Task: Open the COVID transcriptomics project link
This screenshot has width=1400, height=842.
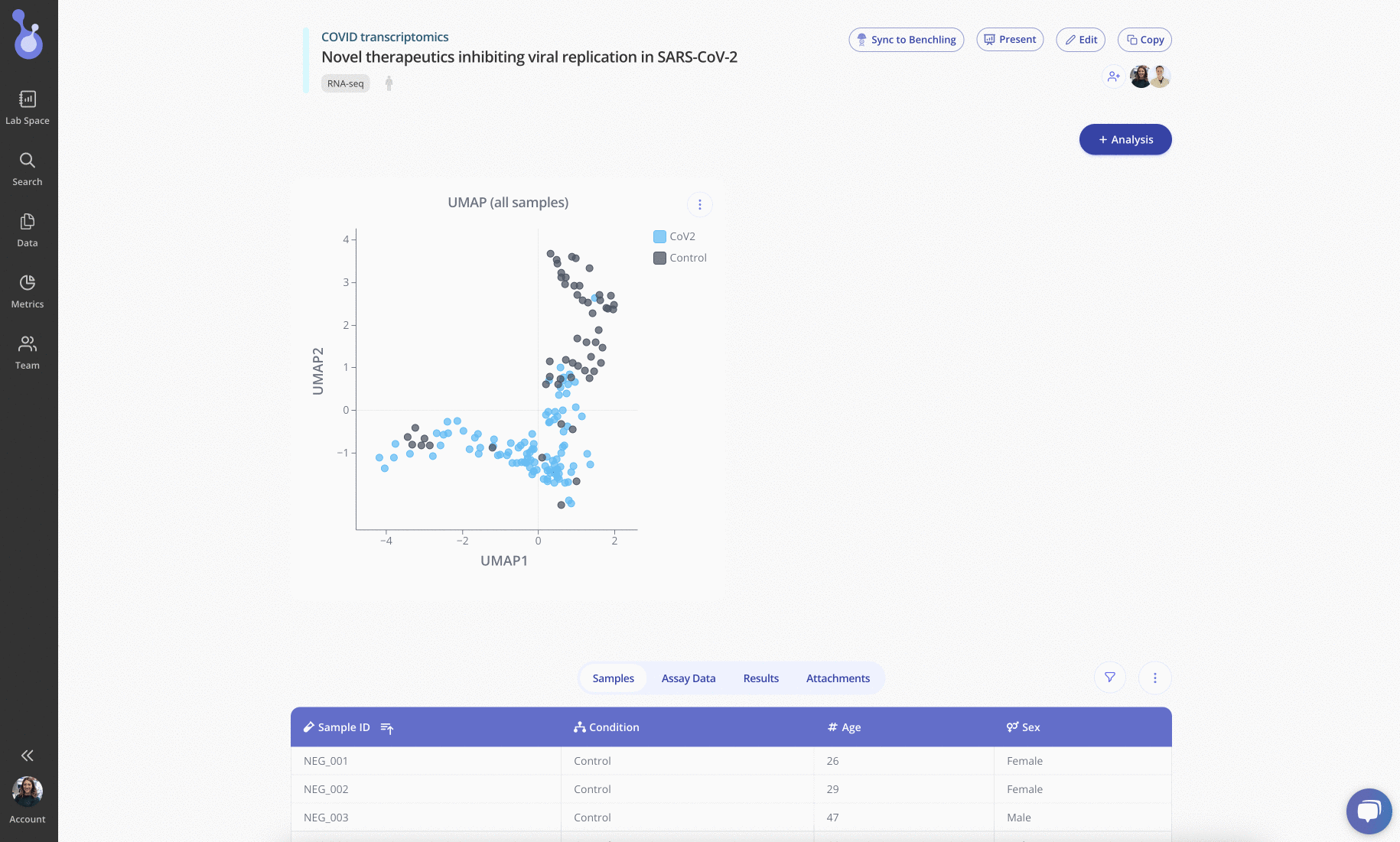Action: [385, 37]
